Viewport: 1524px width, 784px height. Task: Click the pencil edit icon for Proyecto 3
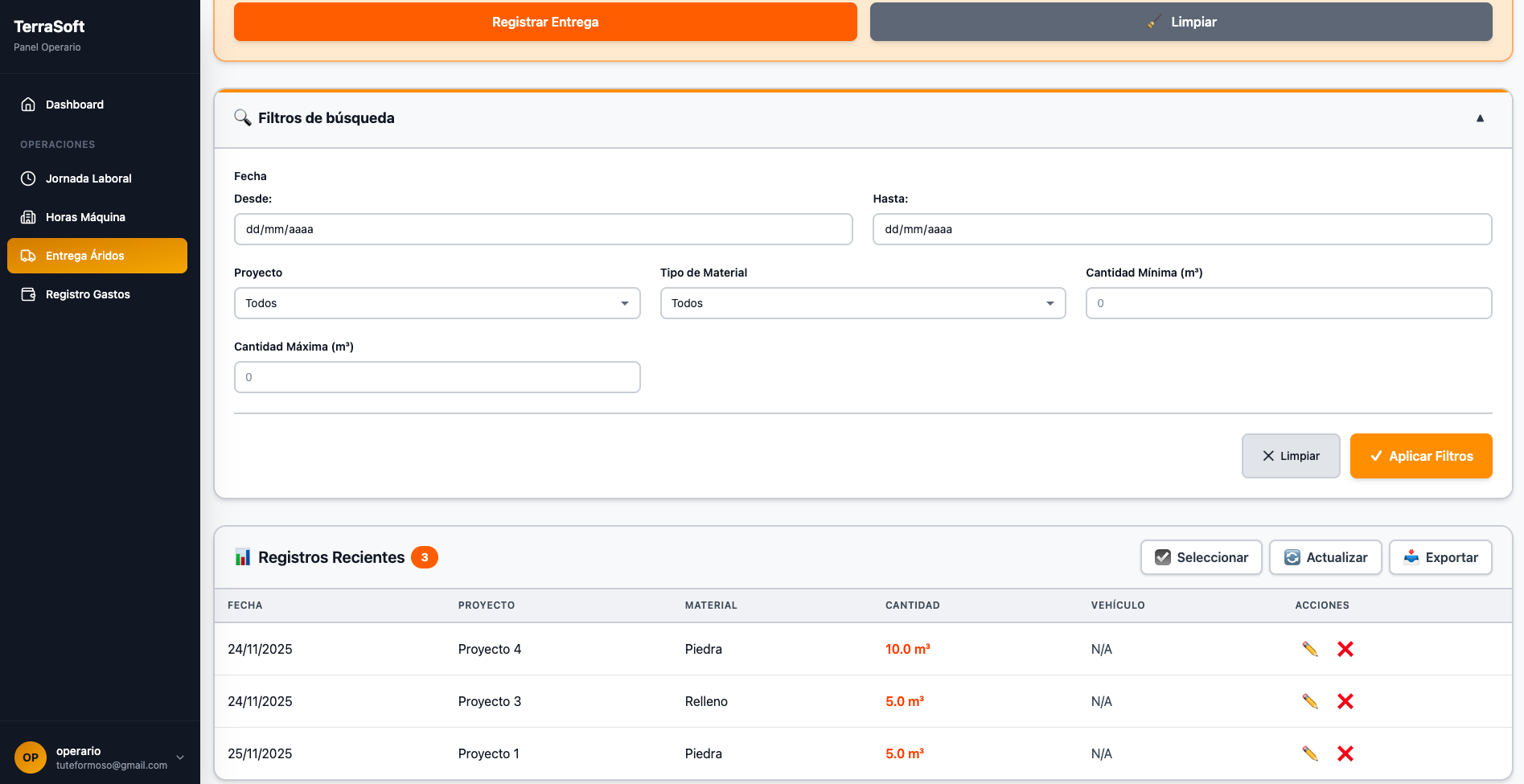pyautogui.click(x=1309, y=701)
